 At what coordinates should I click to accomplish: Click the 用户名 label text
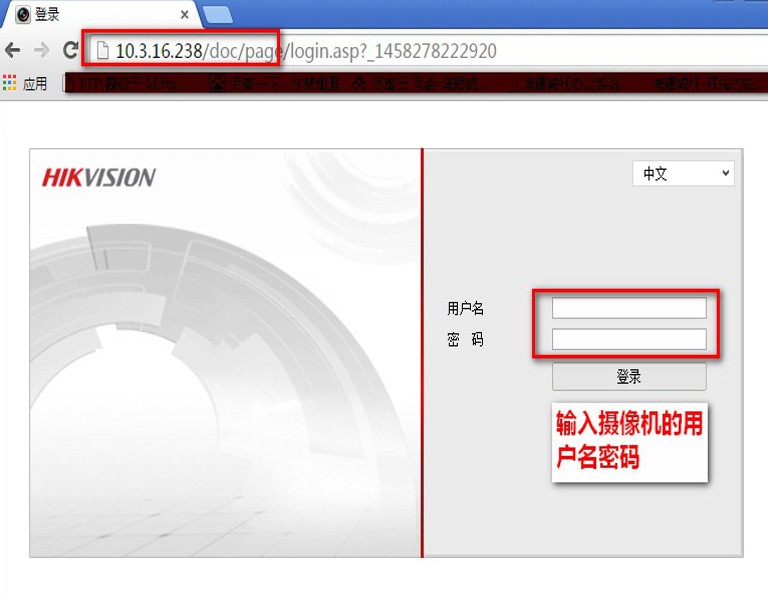[x=465, y=308]
